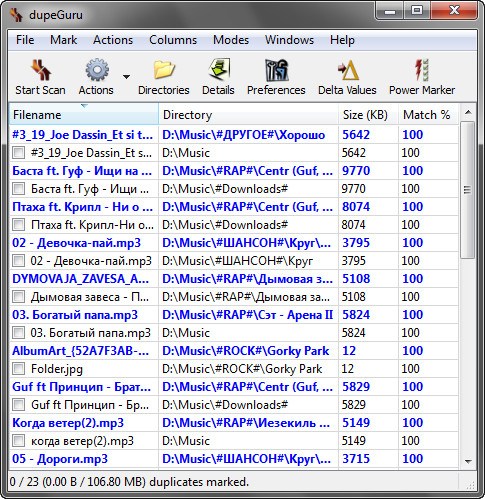Open the Directories folder icon
Image resolution: width=485 pixels, height=499 pixels.
coord(164,70)
